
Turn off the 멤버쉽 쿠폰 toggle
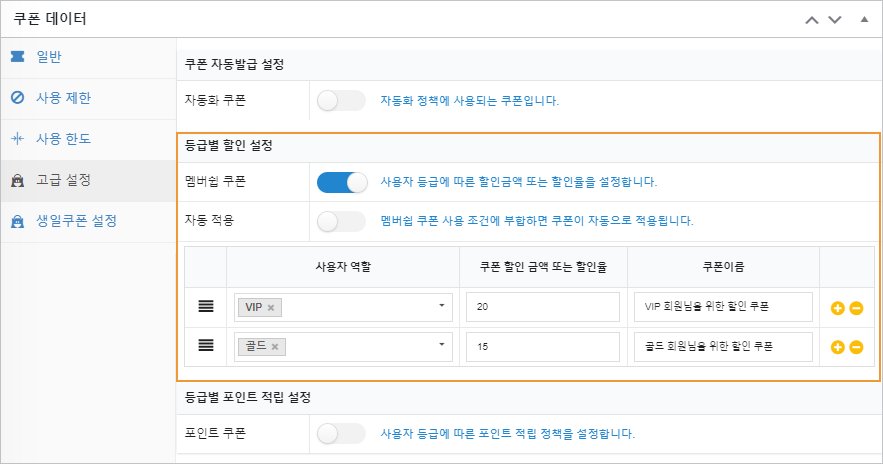(x=341, y=182)
